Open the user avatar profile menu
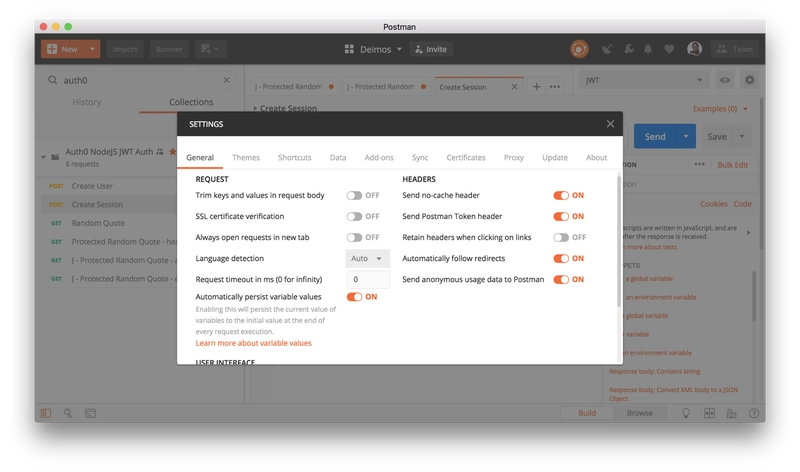This screenshot has width=800, height=472. coord(694,49)
